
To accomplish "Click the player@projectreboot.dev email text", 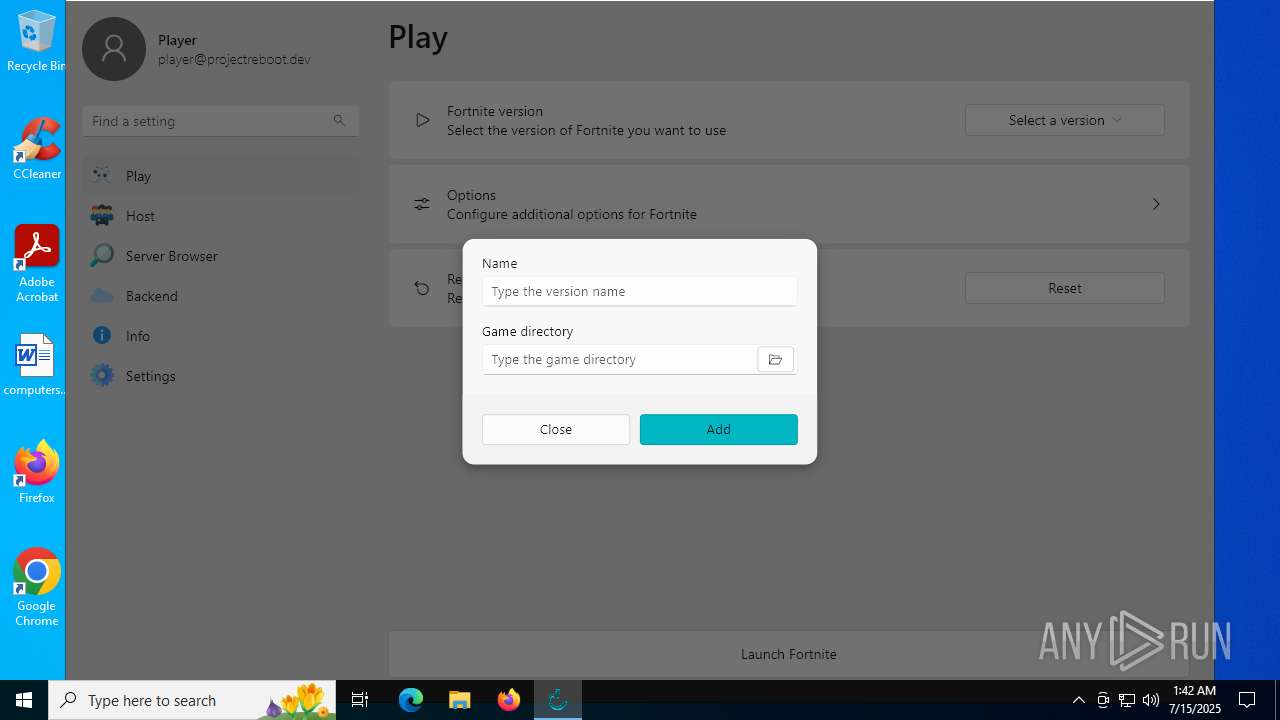I will pyautogui.click(x=234, y=59).
